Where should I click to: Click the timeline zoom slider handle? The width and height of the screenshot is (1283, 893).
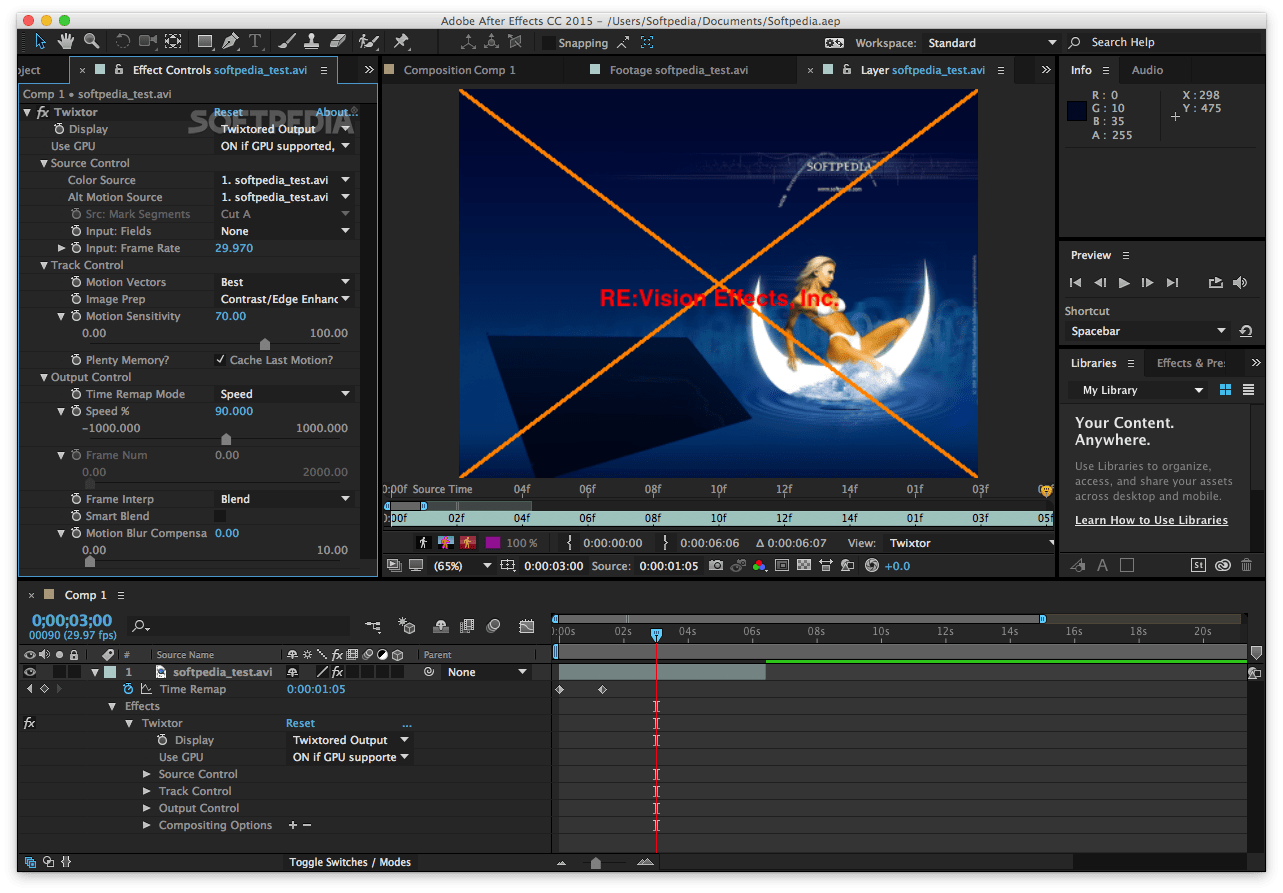596,862
